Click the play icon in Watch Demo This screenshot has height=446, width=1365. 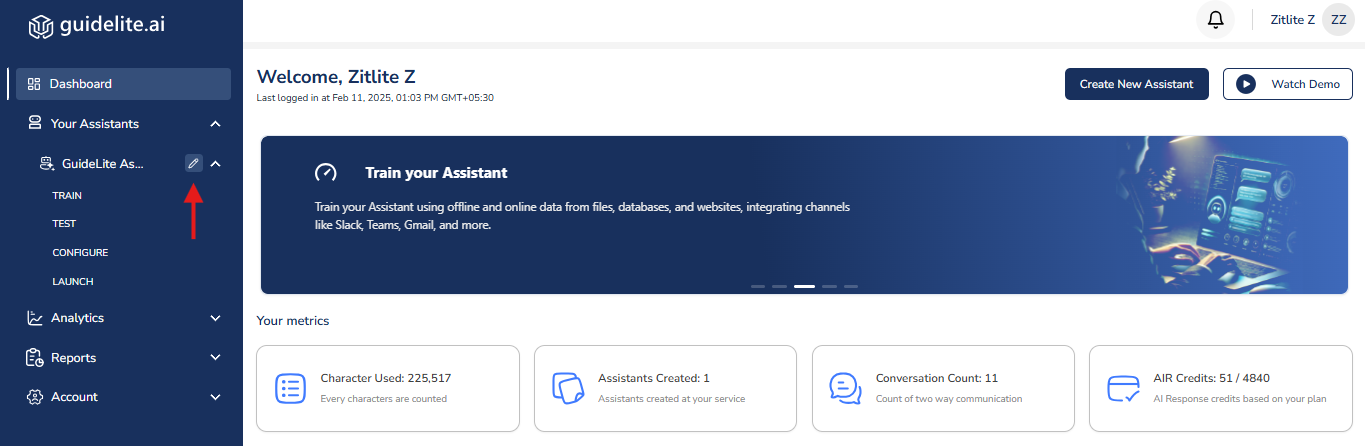(x=1245, y=84)
